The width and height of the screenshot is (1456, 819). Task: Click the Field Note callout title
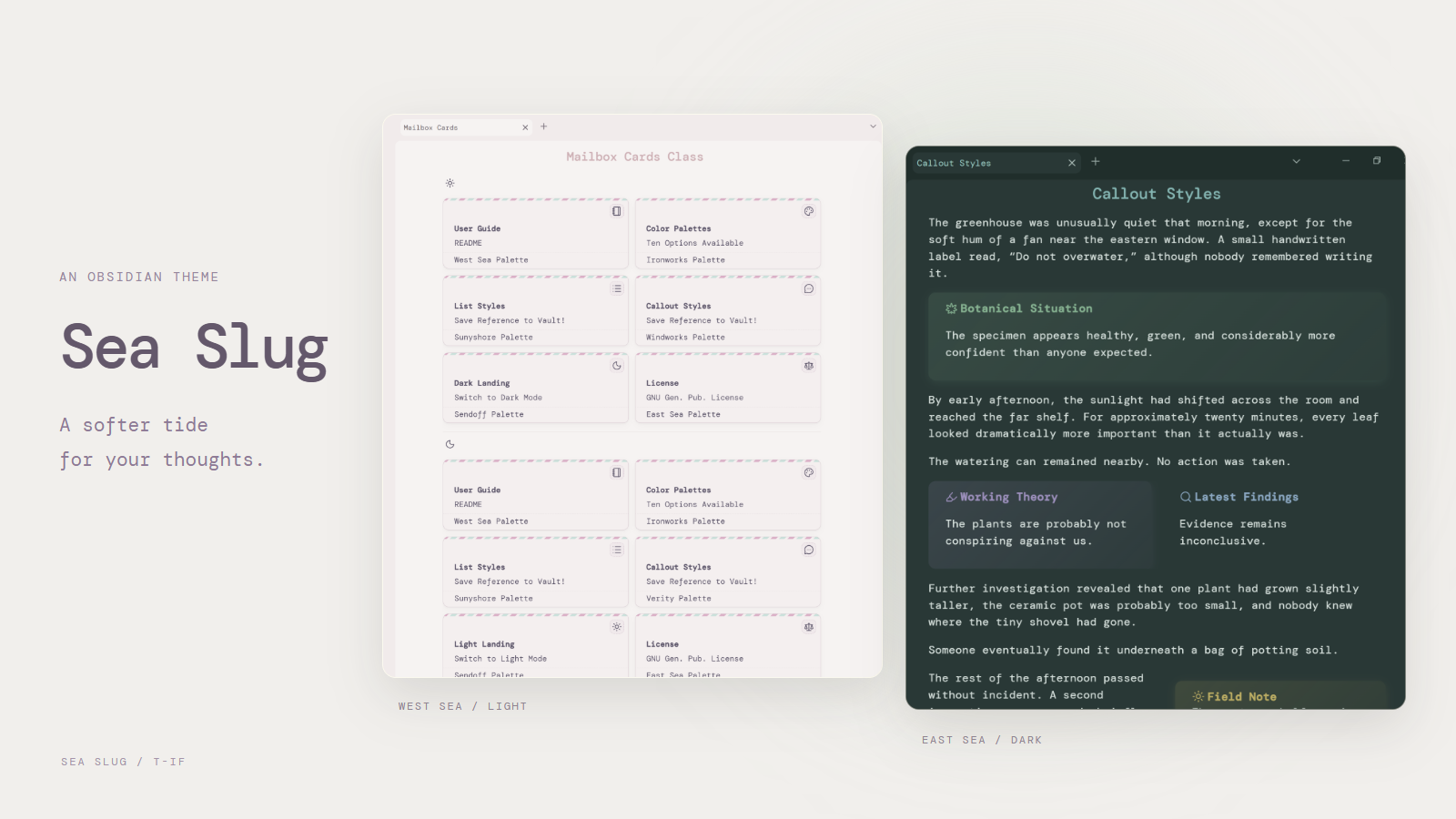[x=1241, y=697]
